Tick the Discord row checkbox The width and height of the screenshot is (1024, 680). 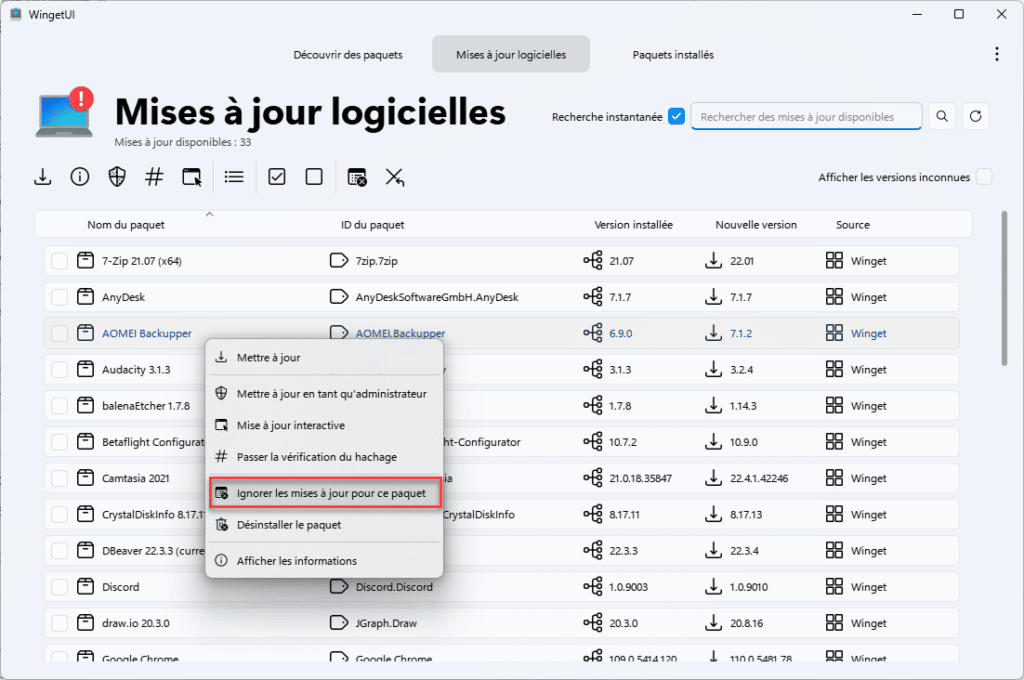coord(59,587)
